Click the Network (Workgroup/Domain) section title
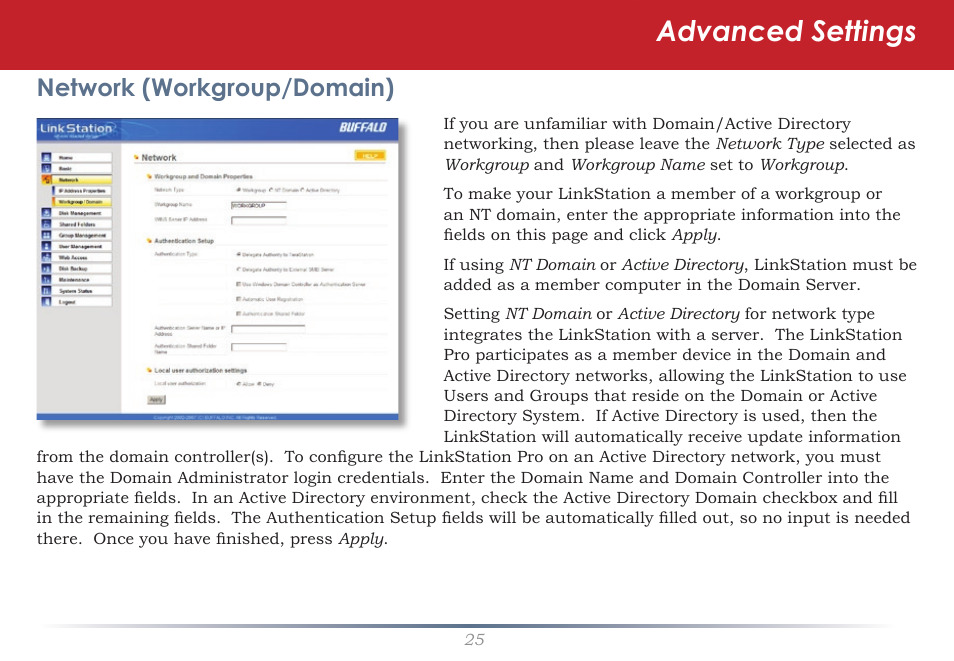 coord(215,88)
